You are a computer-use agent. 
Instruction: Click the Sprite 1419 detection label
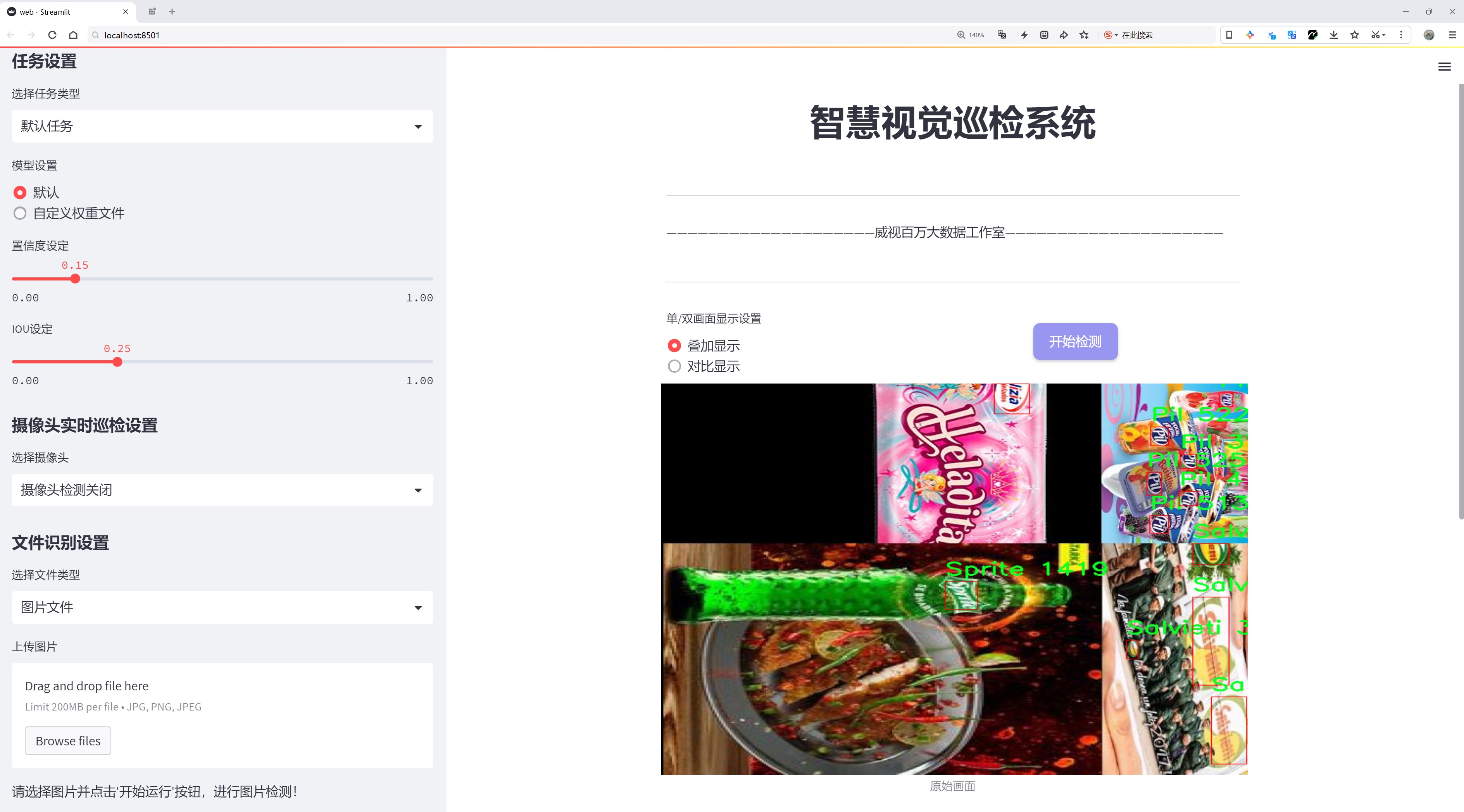tap(1026, 568)
